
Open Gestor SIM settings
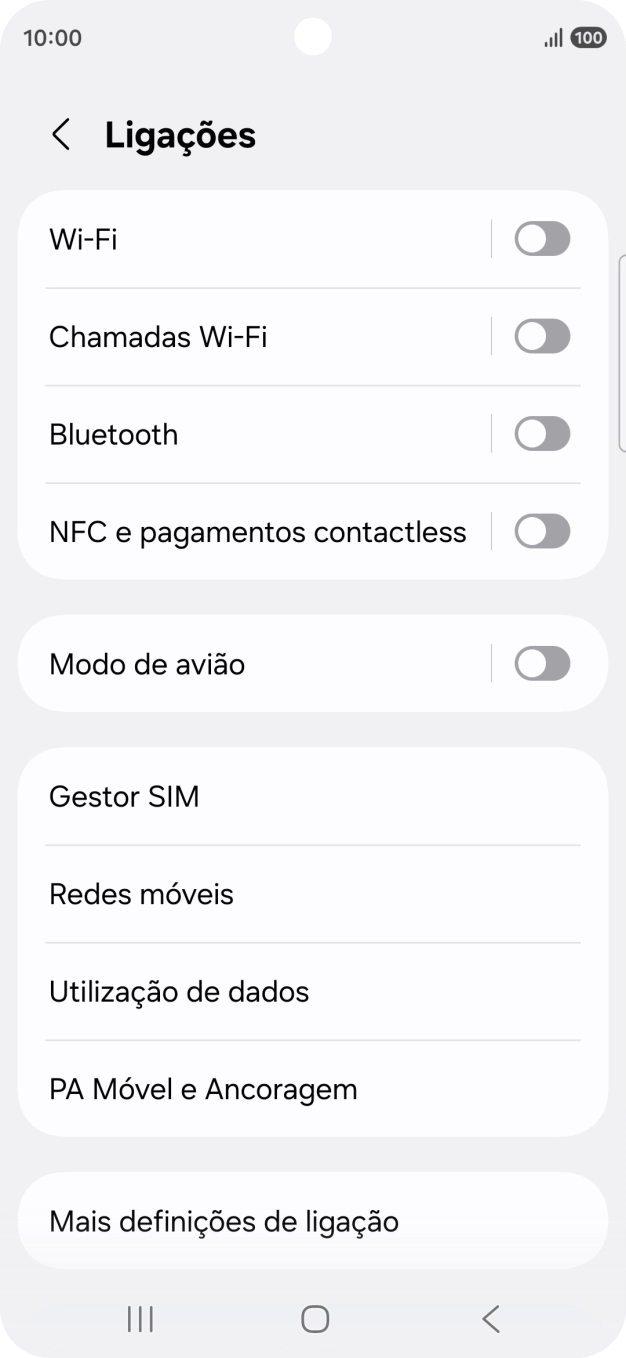(x=124, y=796)
